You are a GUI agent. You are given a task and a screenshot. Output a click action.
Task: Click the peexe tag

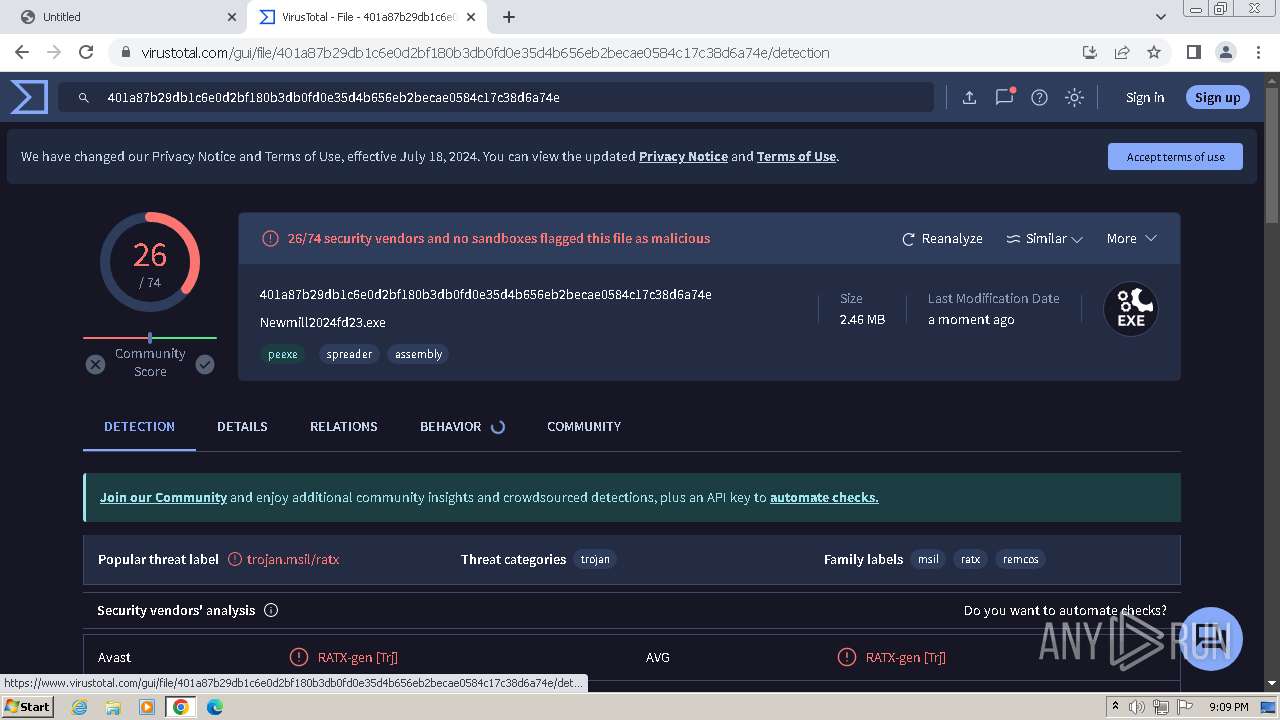[283, 354]
